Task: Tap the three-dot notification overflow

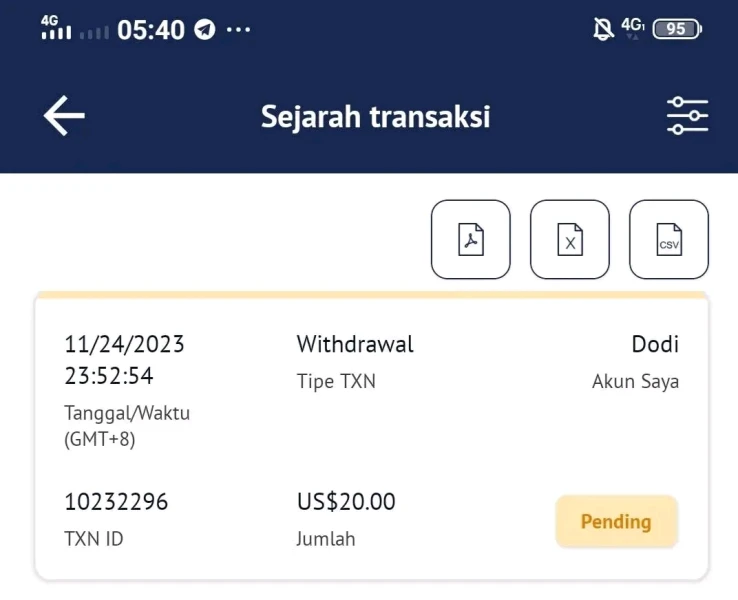Action: (x=239, y=30)
